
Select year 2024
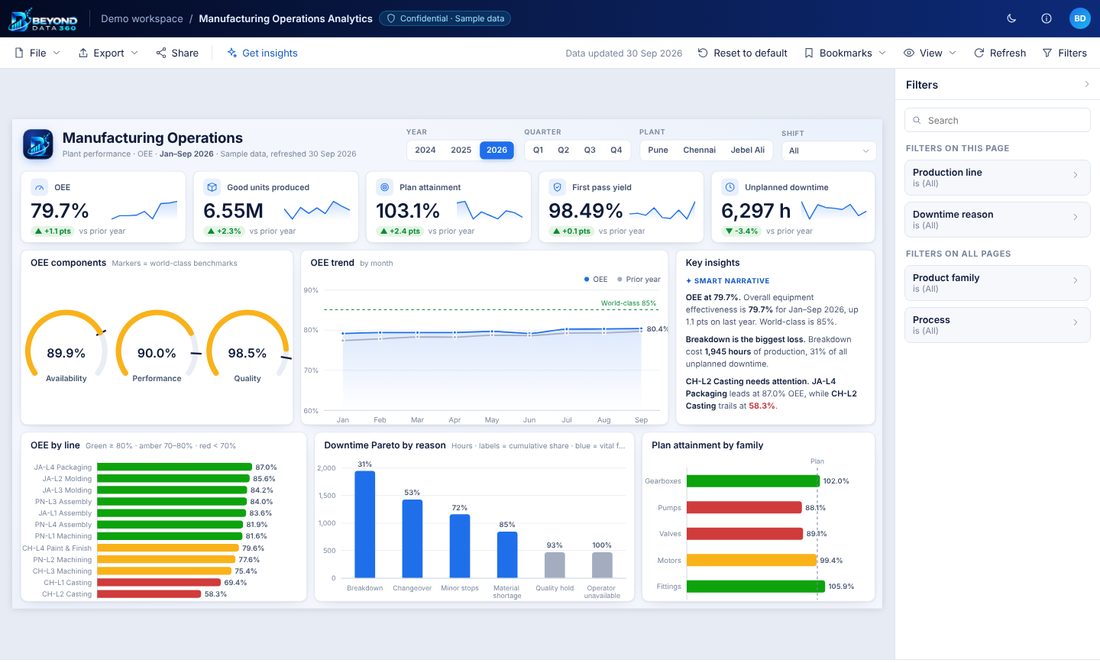coord(425,150)
